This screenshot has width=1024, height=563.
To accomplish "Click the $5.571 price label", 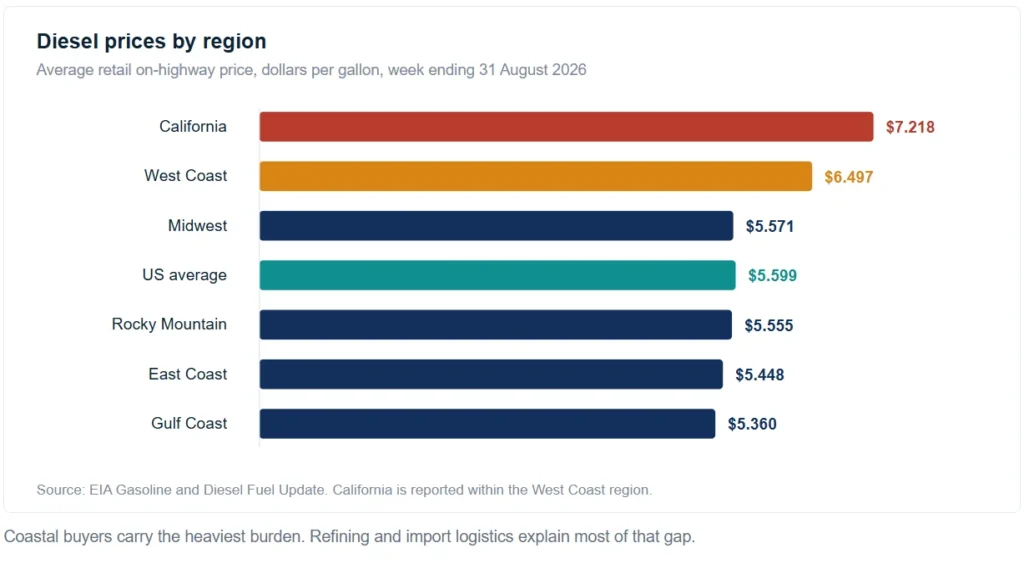I will point(770,227).
